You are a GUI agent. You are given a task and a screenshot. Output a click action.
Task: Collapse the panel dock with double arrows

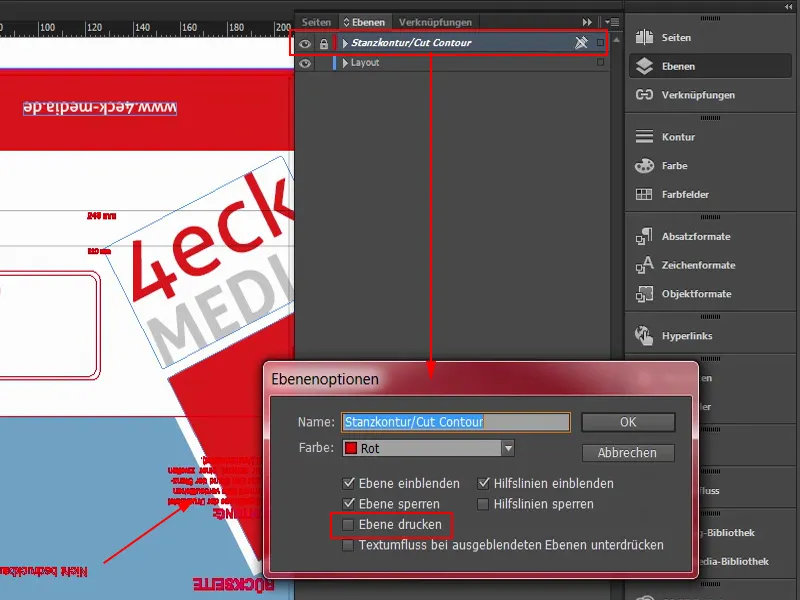(789, 6)
